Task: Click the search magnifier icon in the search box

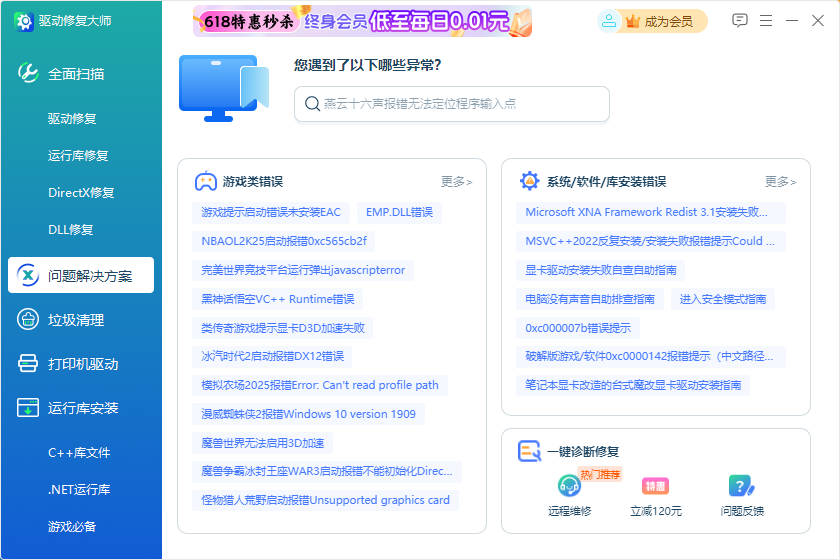Action: tap(312, 103)
